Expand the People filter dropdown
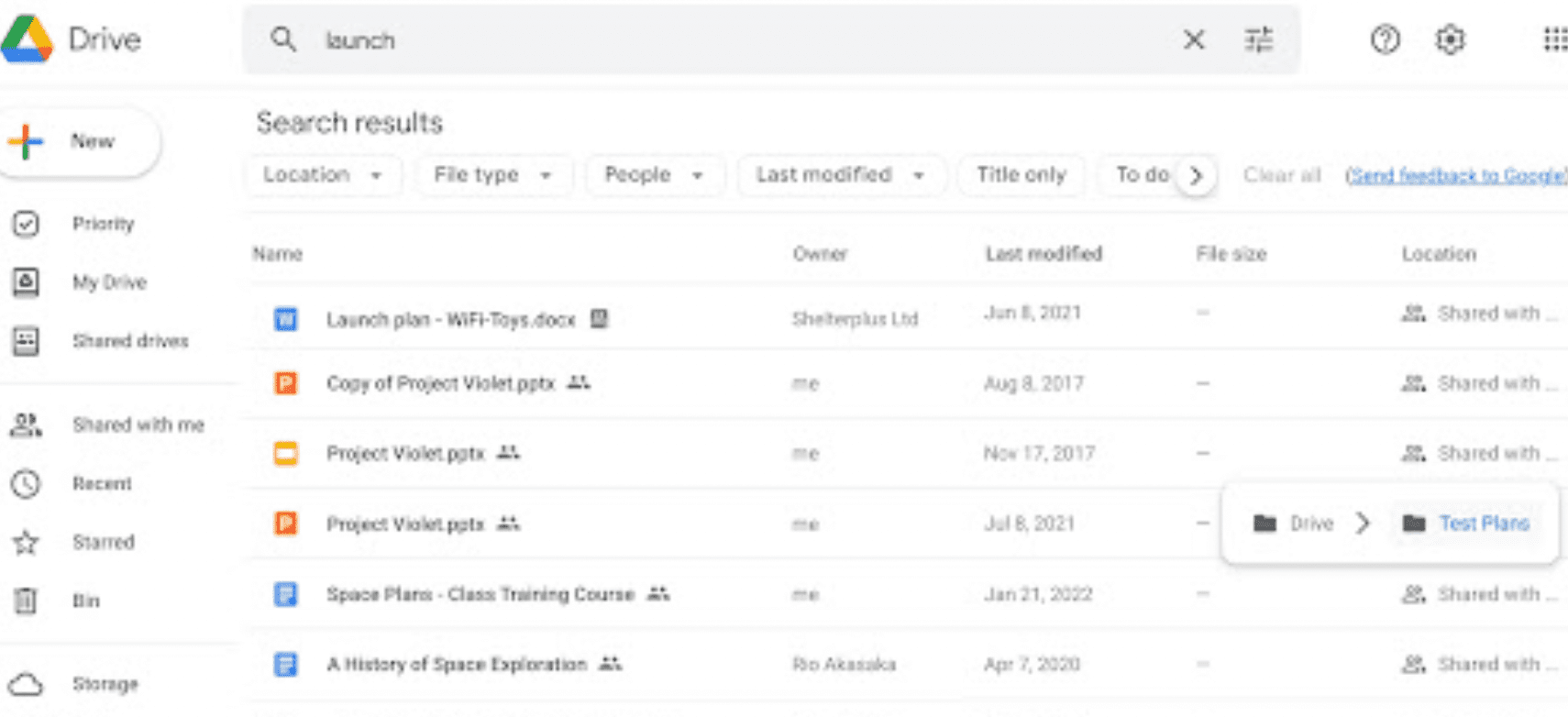The width and height of the screenshot is (1568, 717). tap(654, 175)
